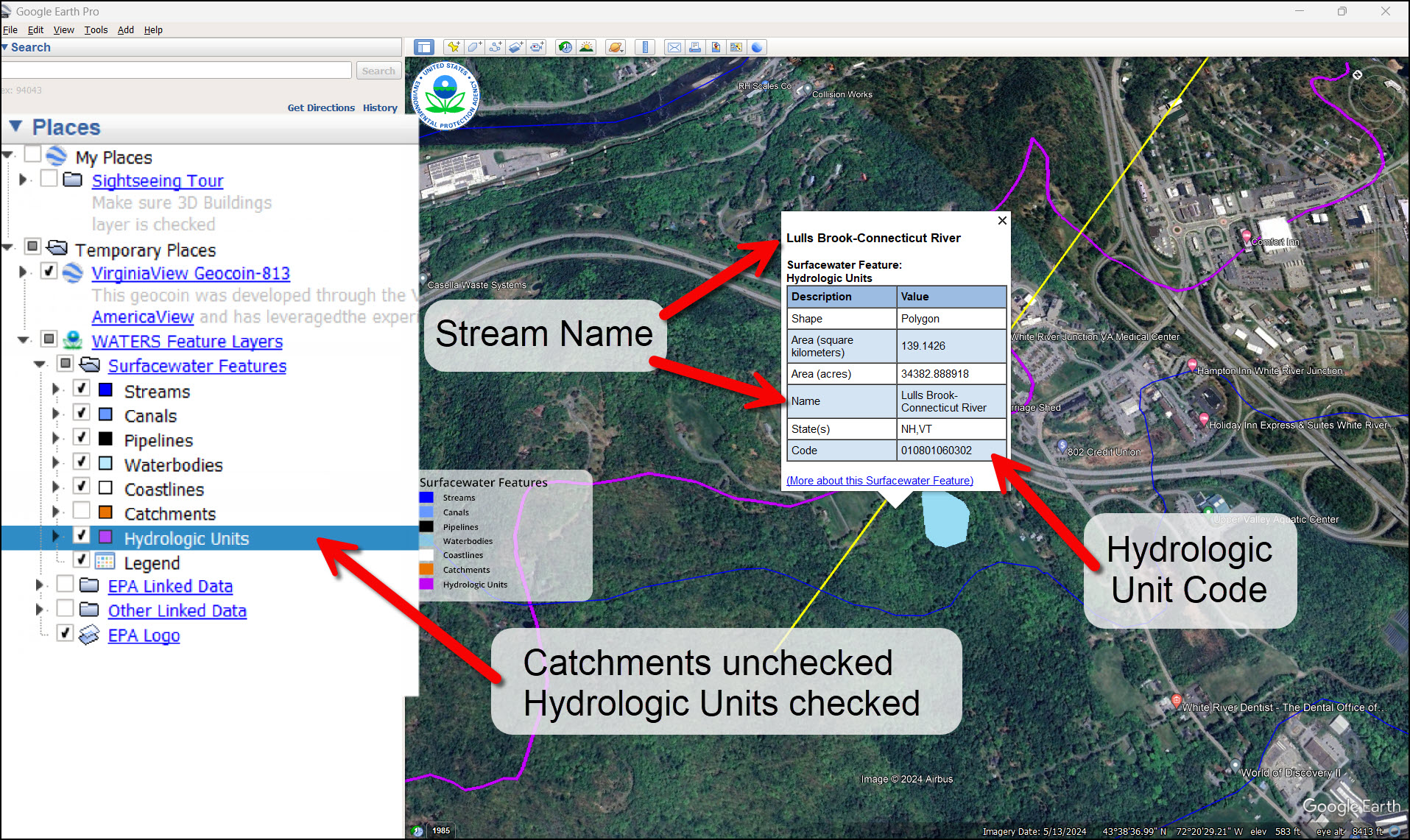Expand VirginiaView Geocoin-813 item

(x=23, y=272)
